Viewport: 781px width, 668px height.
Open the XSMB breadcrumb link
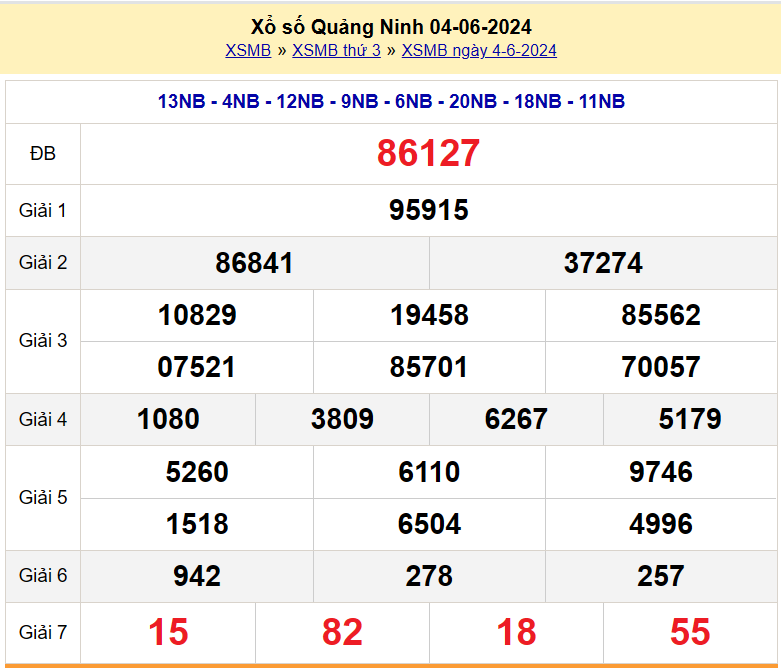tap(248, 51)
